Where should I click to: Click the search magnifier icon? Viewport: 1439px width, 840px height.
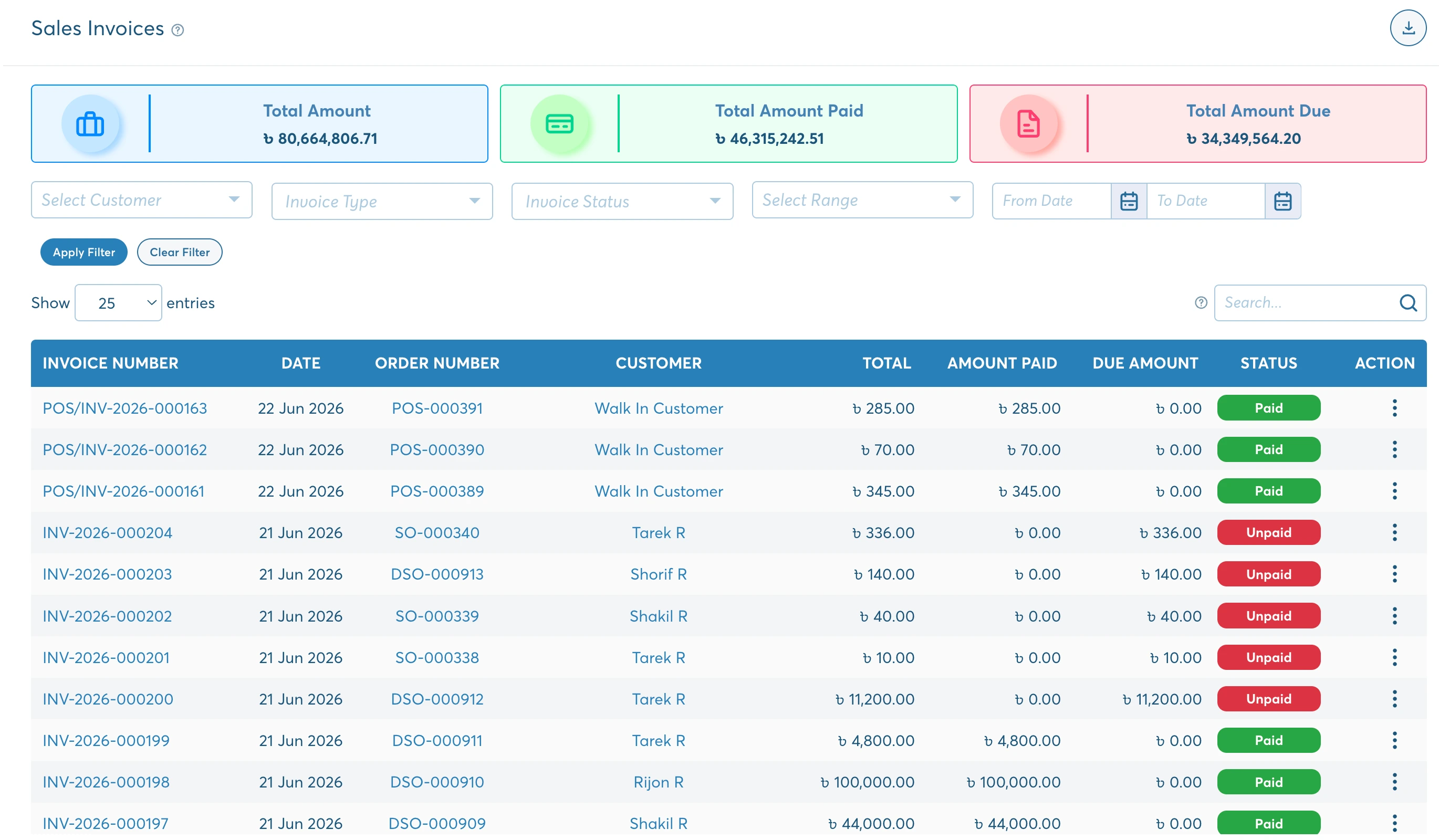click(x=1407, y=302)
